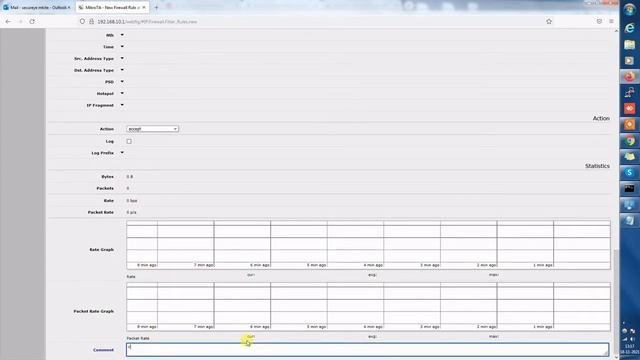Screen dimensions: 640x360
Task: Expand the Dst. Address Type arrow
Action: 122,70
